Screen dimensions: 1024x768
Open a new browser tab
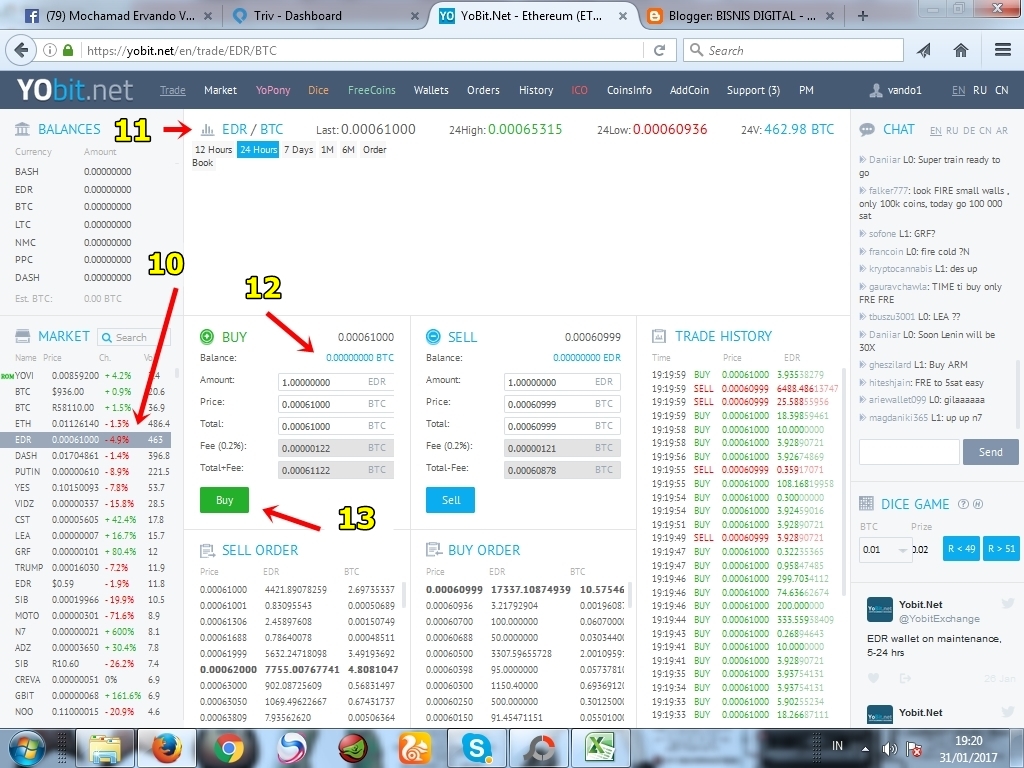tap(863, 16)
